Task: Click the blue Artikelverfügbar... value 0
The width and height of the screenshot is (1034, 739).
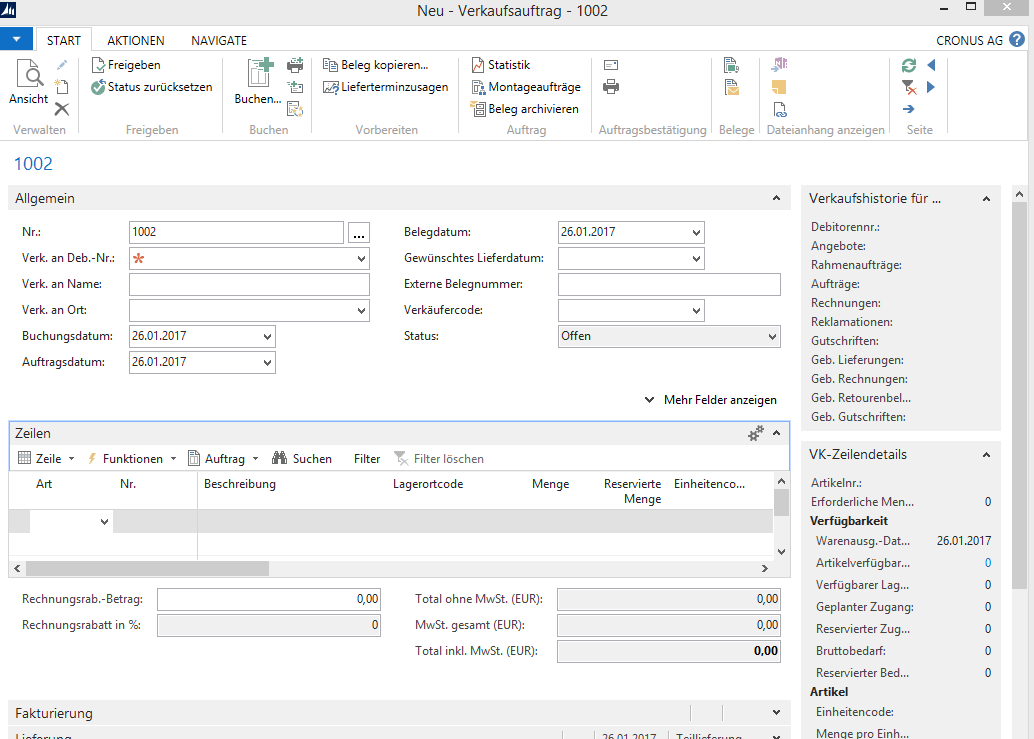Action: pos(988,563)
